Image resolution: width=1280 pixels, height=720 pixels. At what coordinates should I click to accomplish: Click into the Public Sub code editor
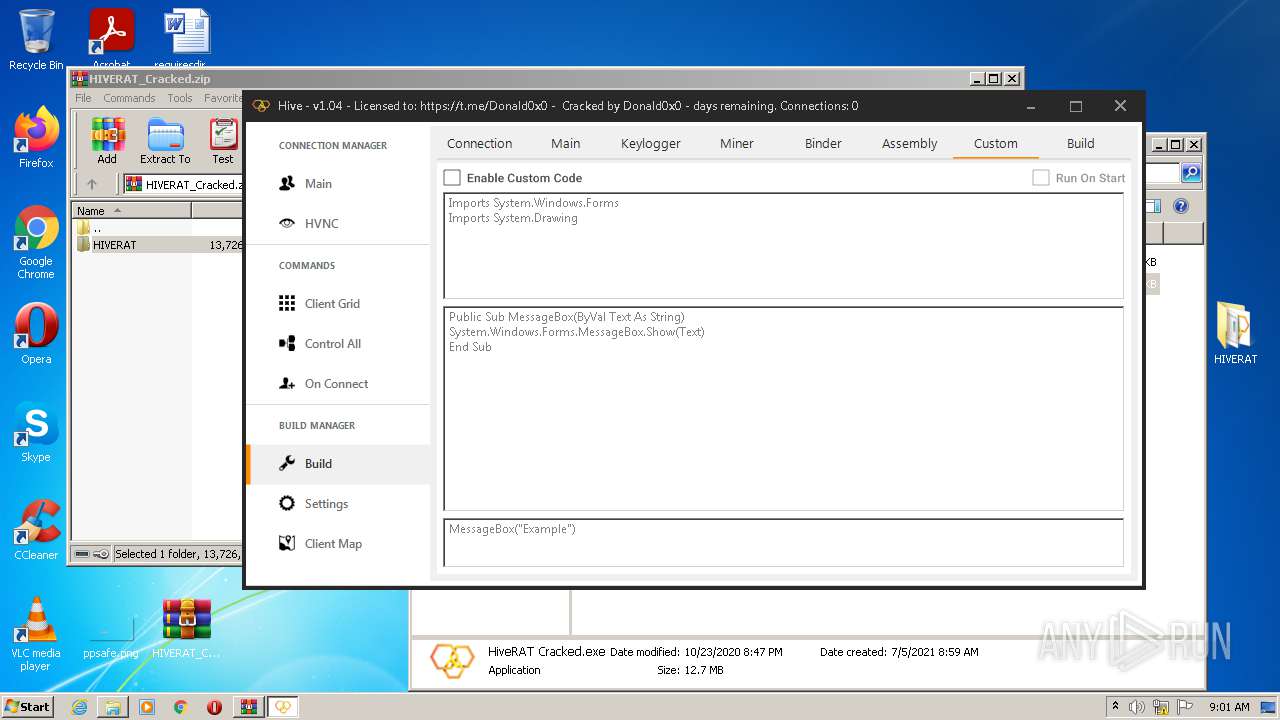784,409
